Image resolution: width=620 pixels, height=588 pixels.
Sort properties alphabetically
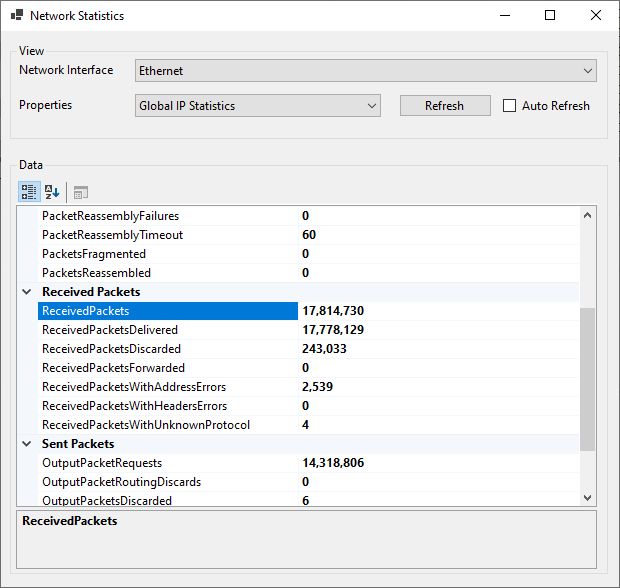click(52, 192)
